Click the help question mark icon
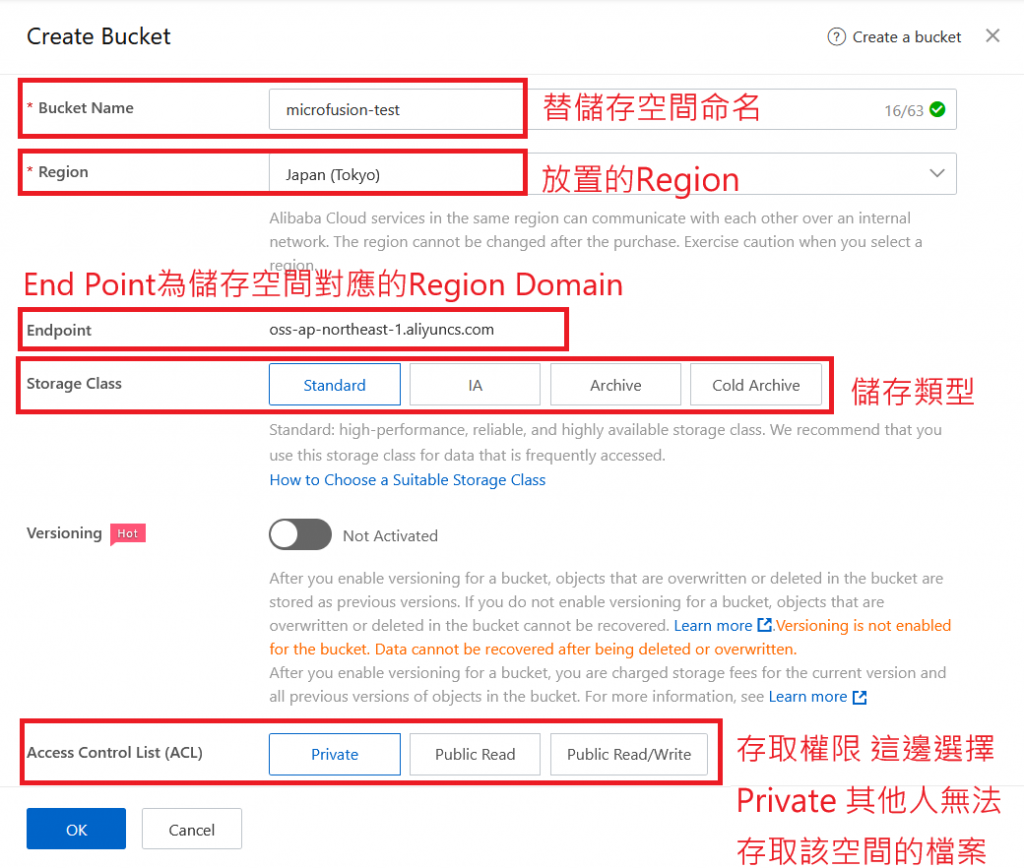The height and width of the screenshot is (868, 1024). (836, 37)
